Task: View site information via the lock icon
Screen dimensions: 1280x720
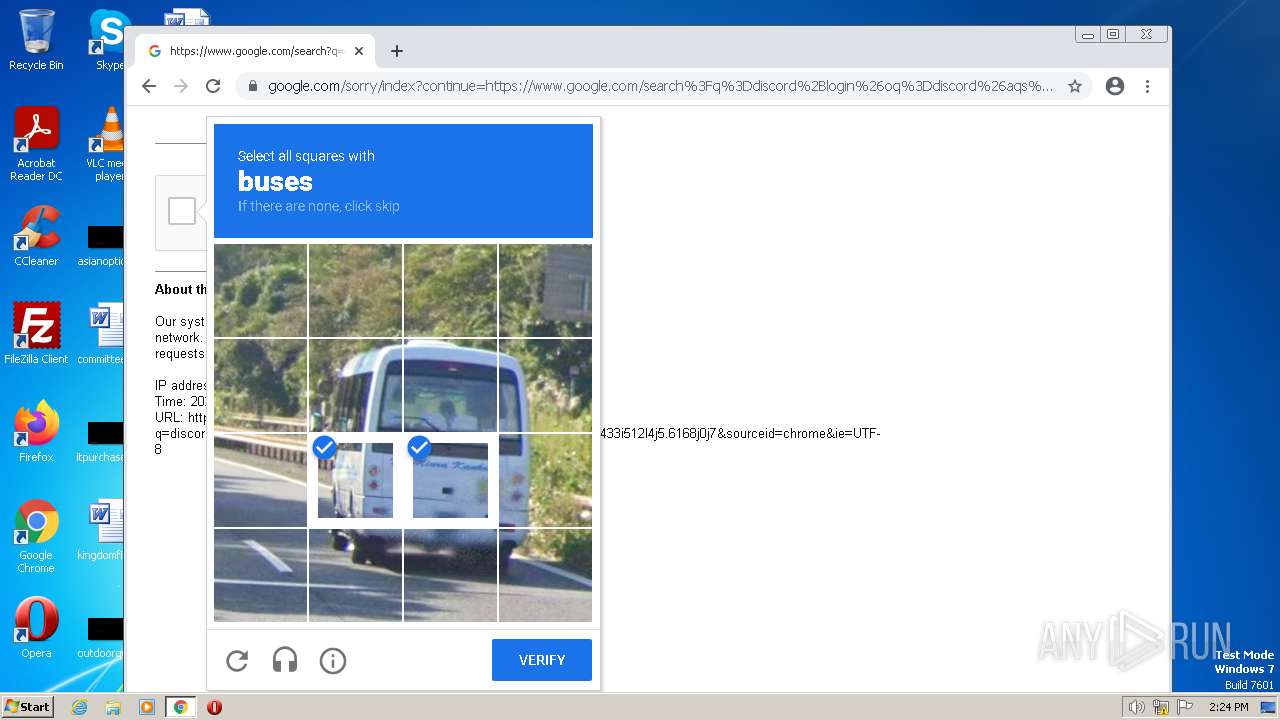Action: [253, 86]
